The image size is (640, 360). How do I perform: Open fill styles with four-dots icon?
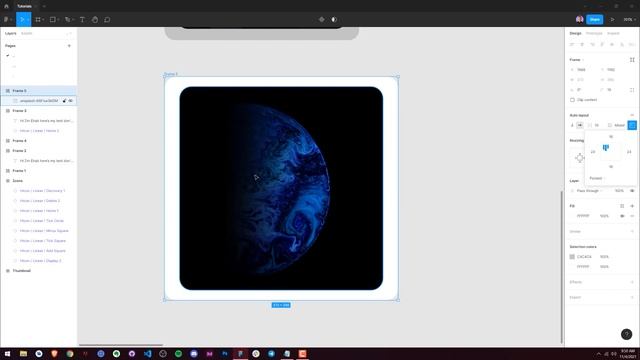click(622, 206)
